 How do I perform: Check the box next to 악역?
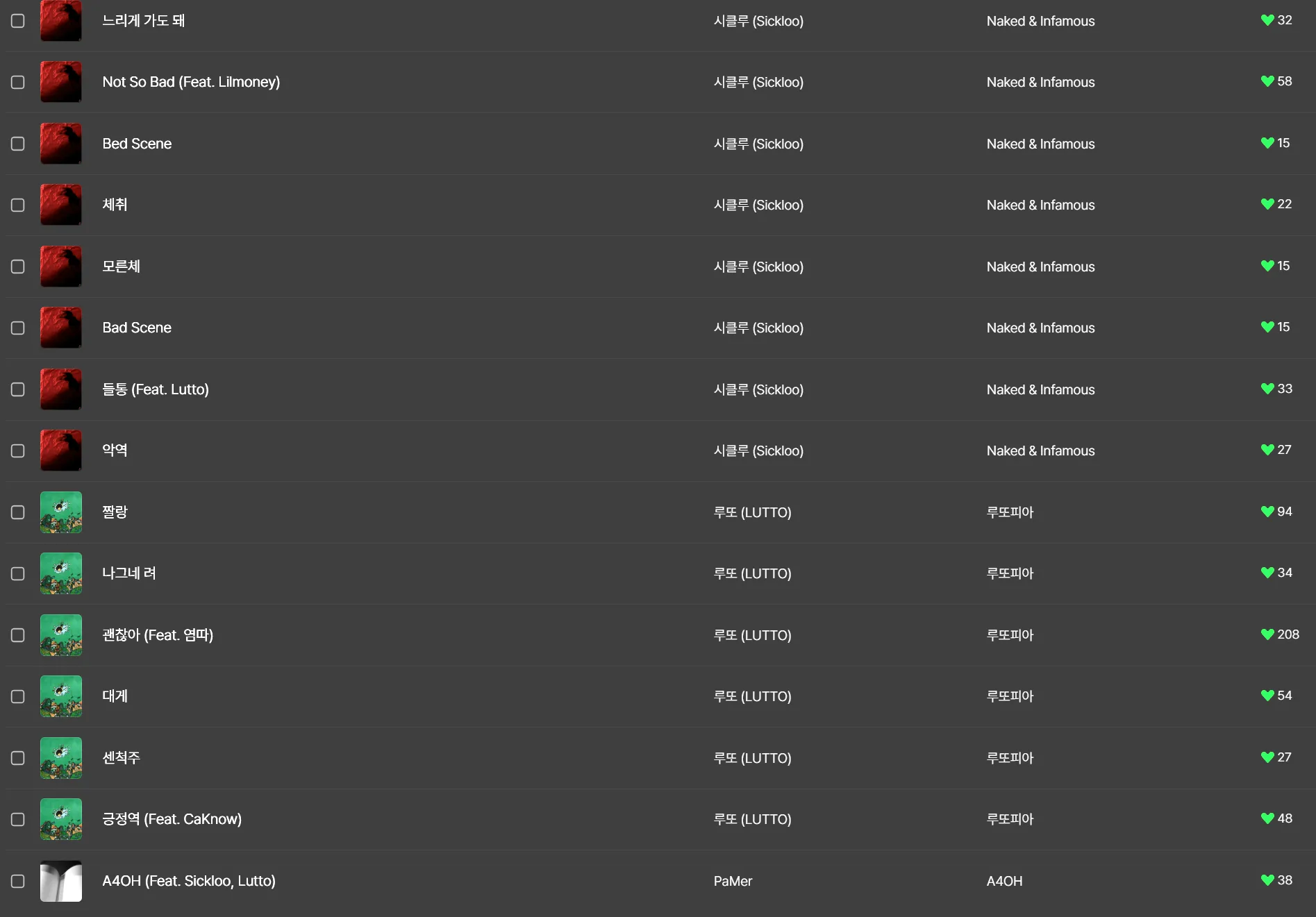(18, 451)
